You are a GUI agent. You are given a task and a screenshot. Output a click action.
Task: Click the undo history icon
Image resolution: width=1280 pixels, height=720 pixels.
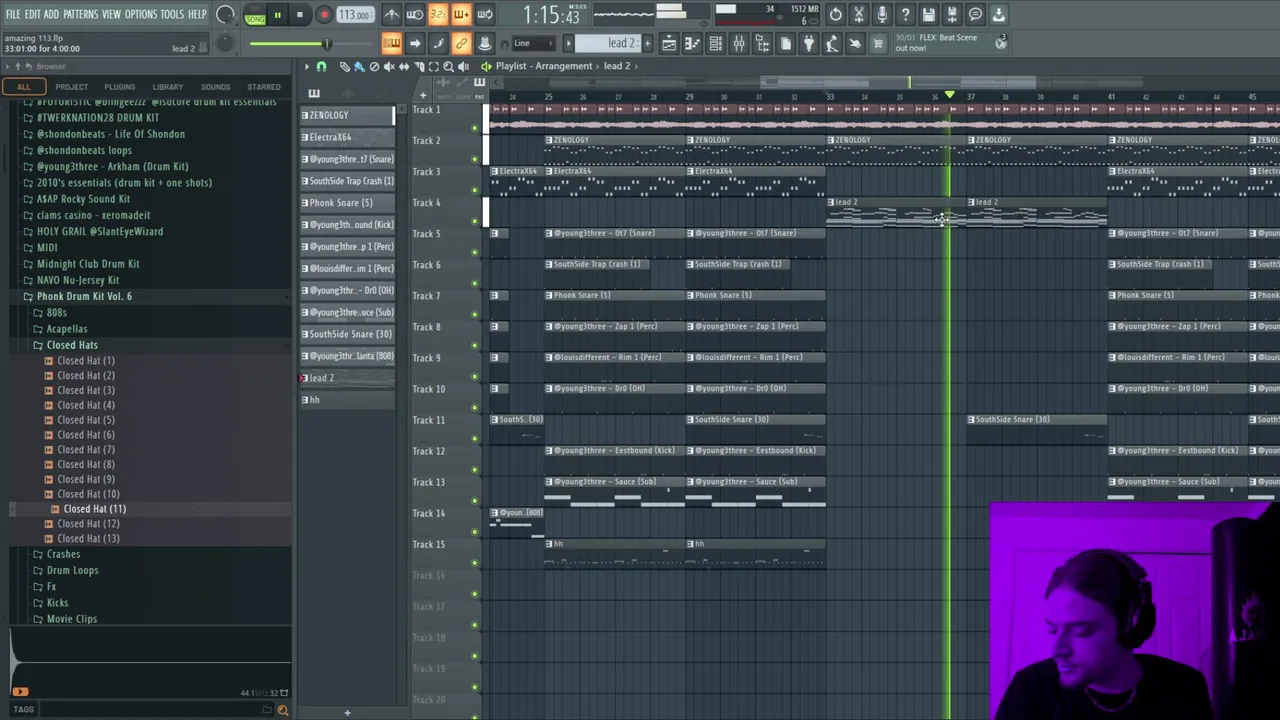[x=836, y=15]
